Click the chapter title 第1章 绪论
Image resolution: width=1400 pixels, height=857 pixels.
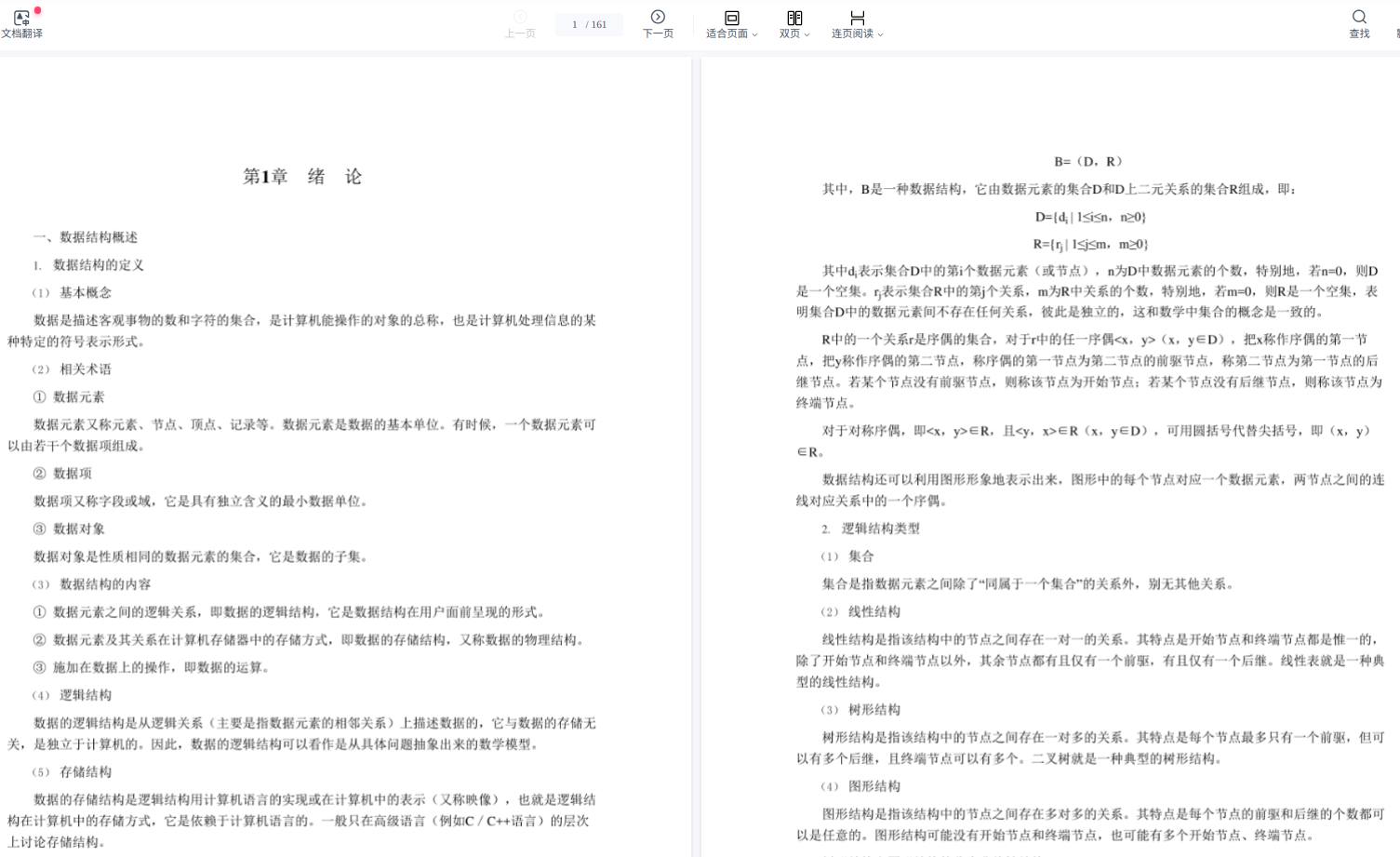pos(302,177)
